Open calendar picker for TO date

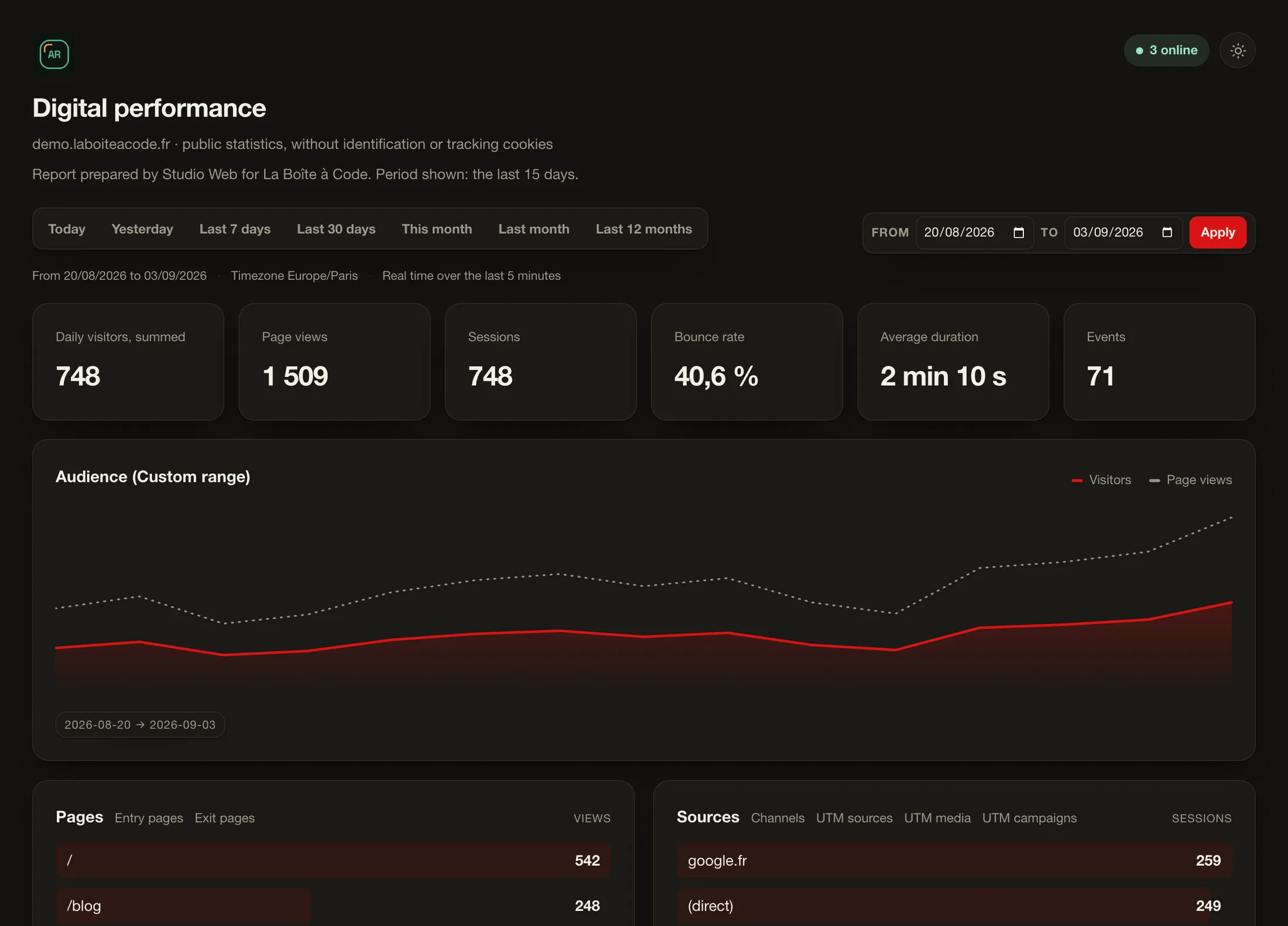pos(1167,233)
